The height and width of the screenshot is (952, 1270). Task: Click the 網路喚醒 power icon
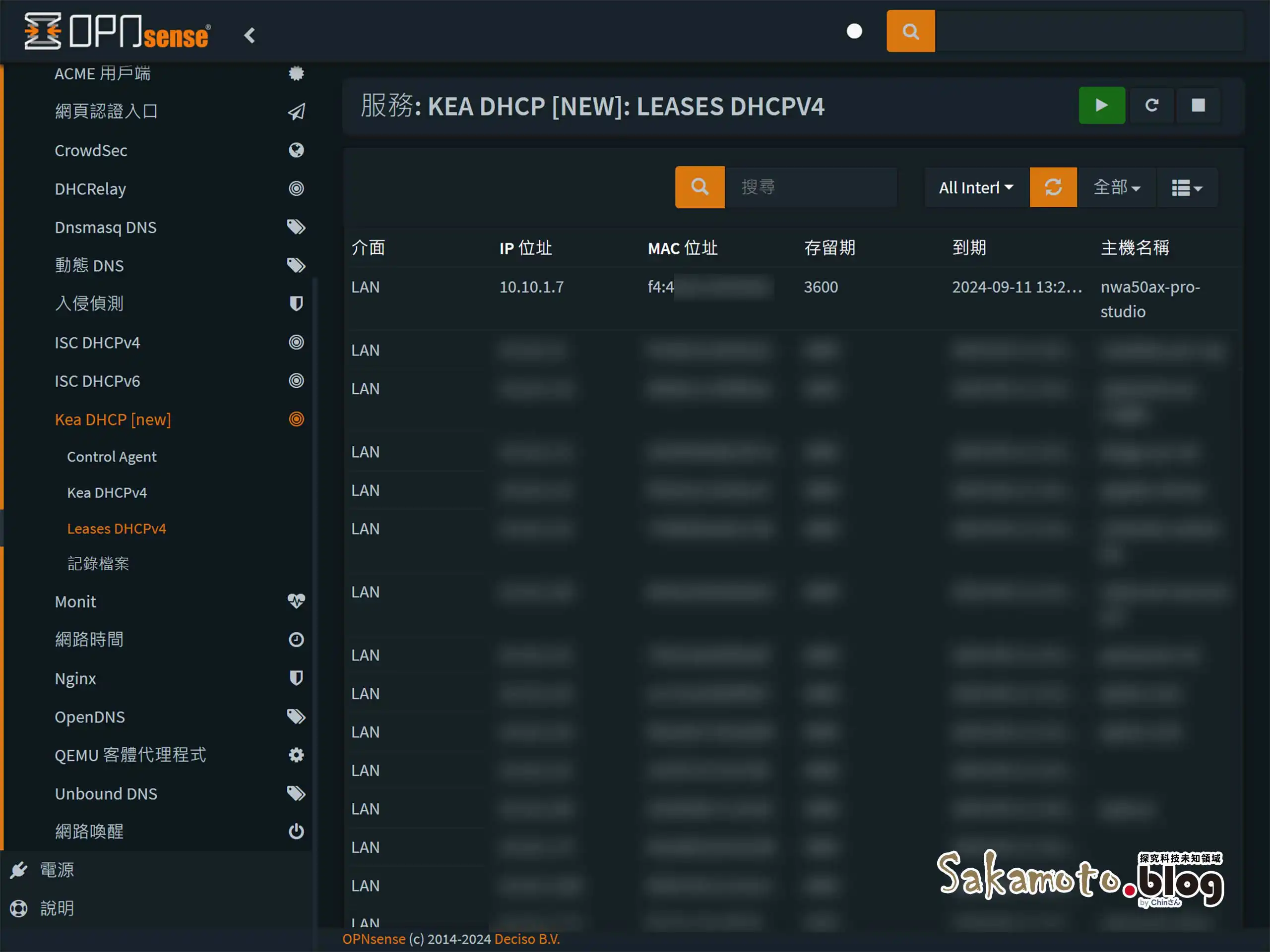tap(296, 832)
